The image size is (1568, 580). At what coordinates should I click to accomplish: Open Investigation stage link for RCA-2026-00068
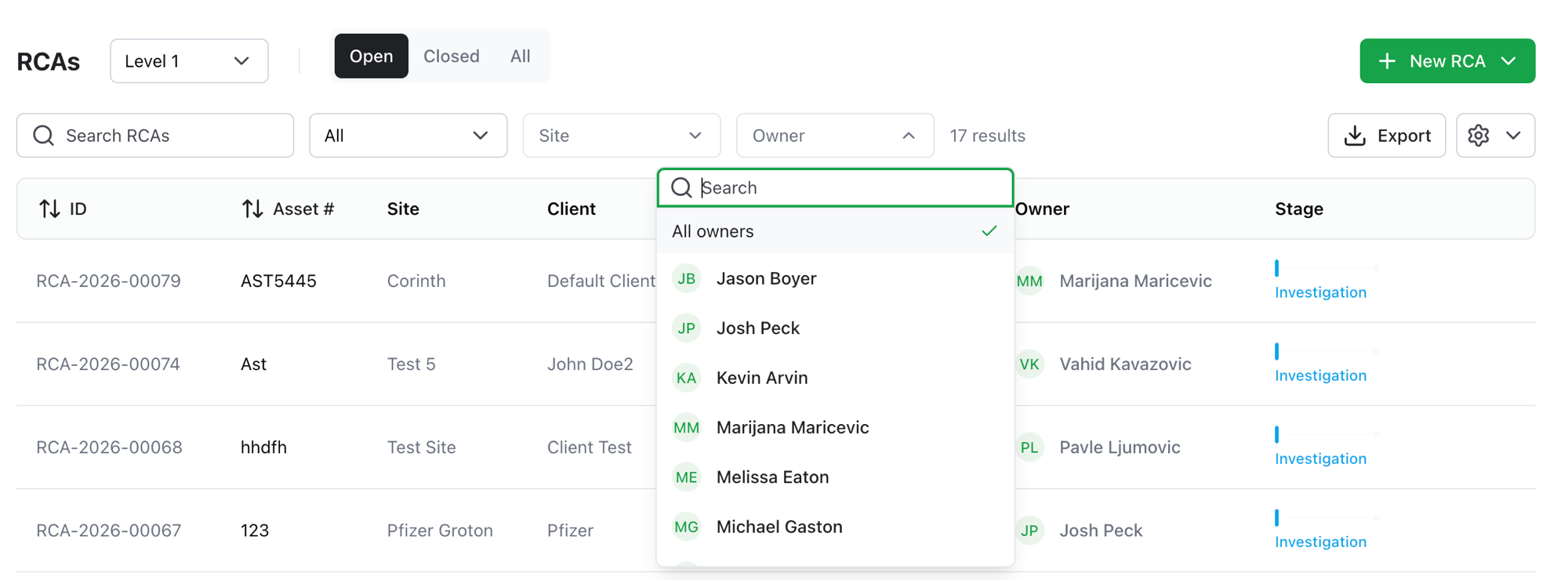[x=1320, y=459]
